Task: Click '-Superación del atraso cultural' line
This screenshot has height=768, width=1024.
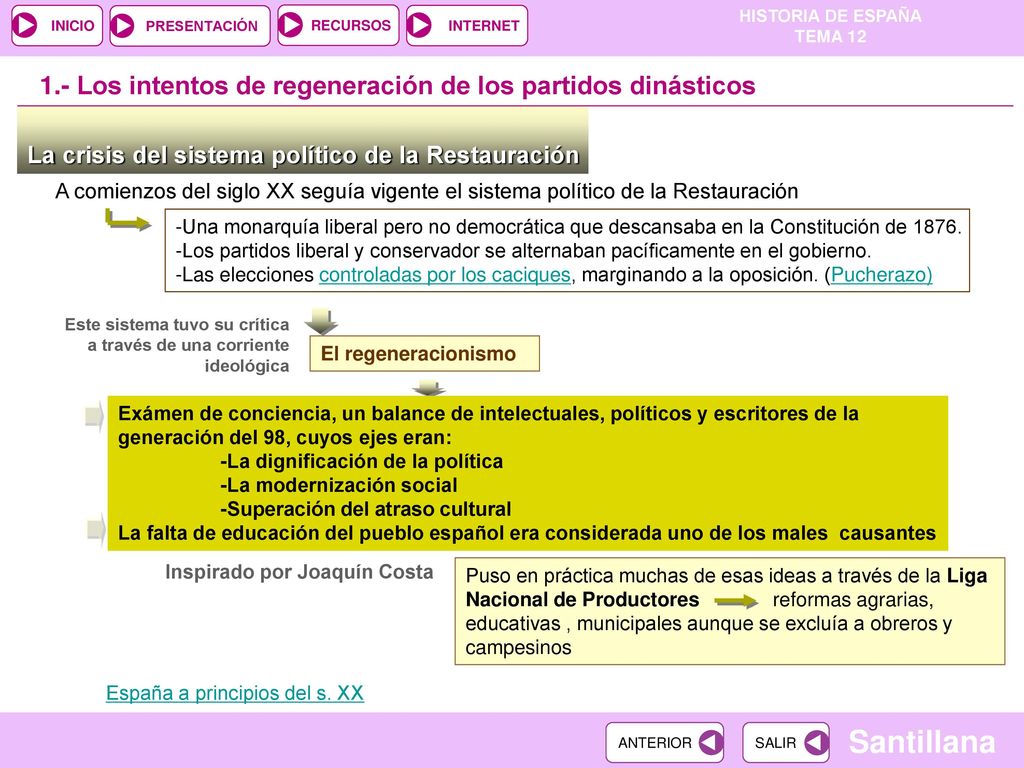Action: (x=366, y=509)
